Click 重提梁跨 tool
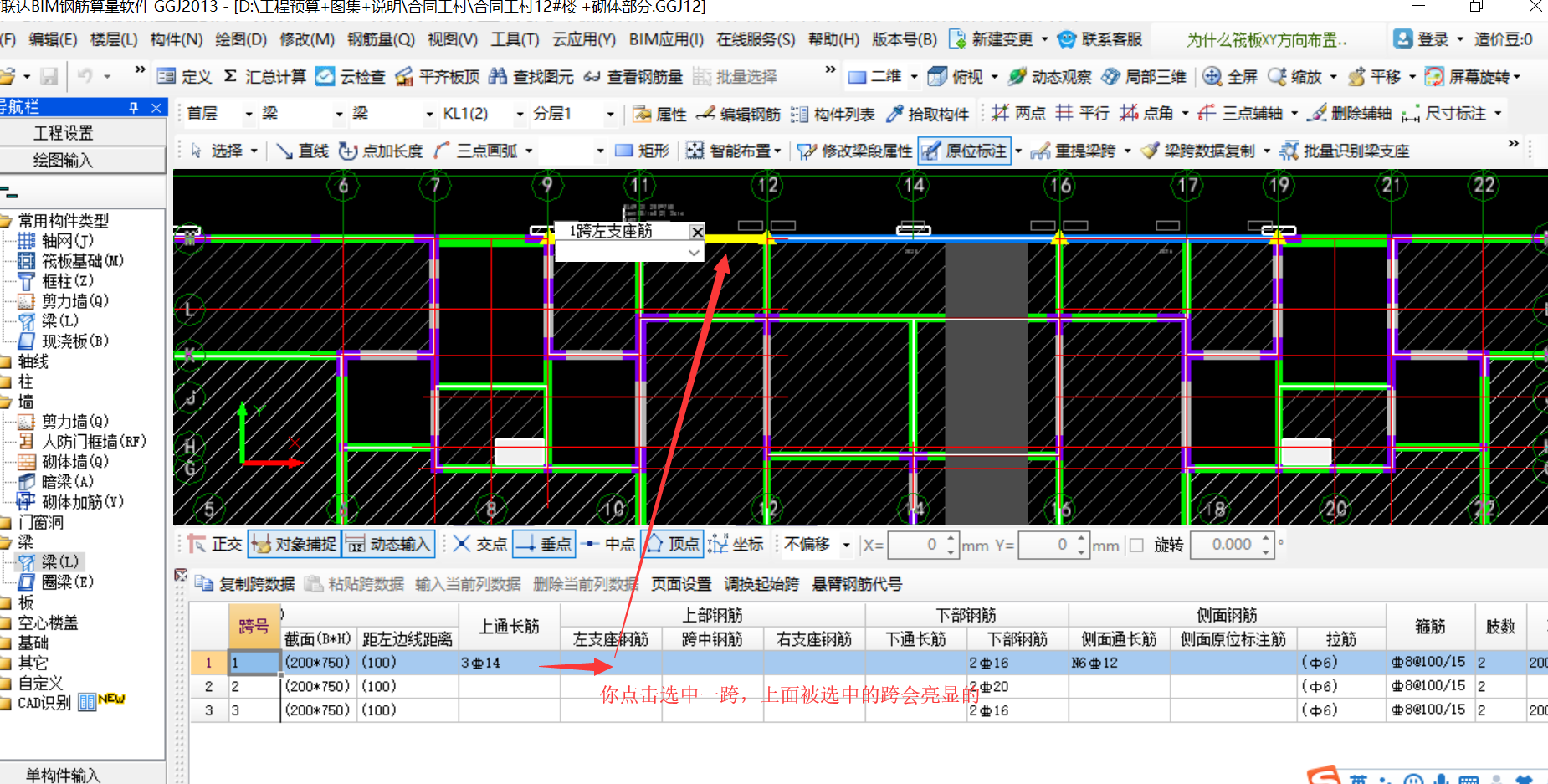This screenshot has width=1548, height=784. coord(1074,151)
